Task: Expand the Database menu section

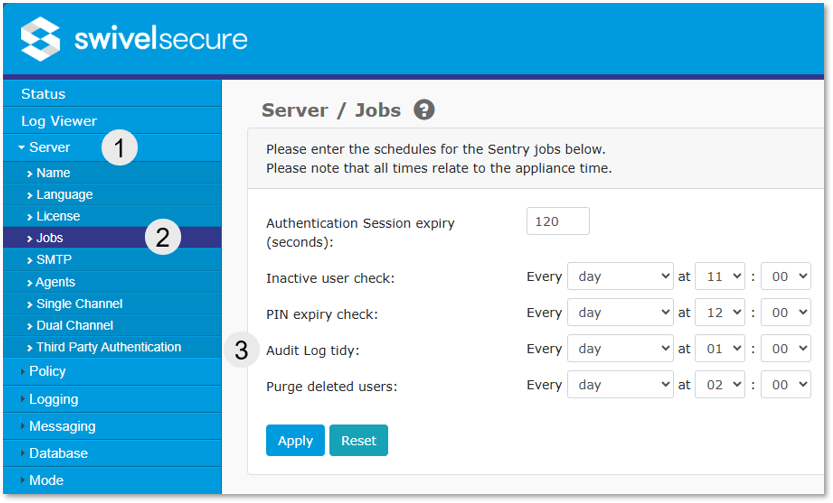Action: click(58, 453)
